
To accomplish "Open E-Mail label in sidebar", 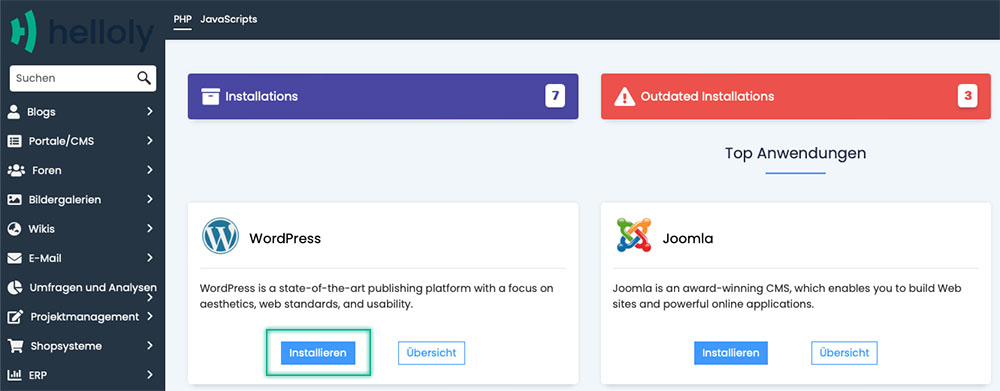I will coord(45,258).
